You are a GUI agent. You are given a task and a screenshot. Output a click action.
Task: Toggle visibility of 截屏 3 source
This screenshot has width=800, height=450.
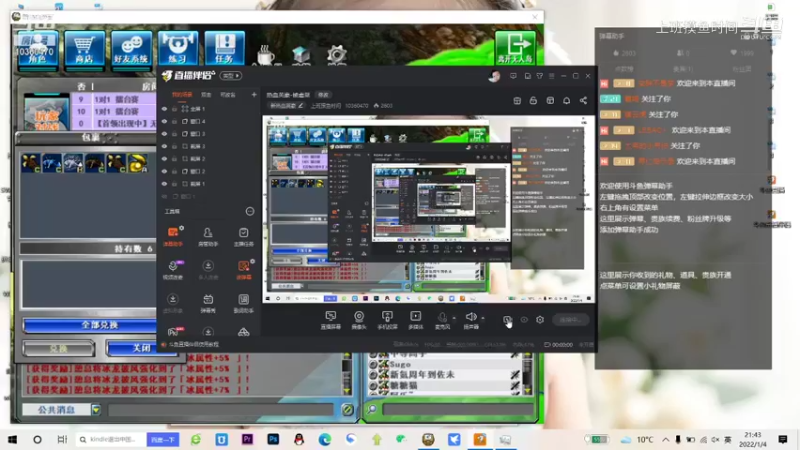164,146
